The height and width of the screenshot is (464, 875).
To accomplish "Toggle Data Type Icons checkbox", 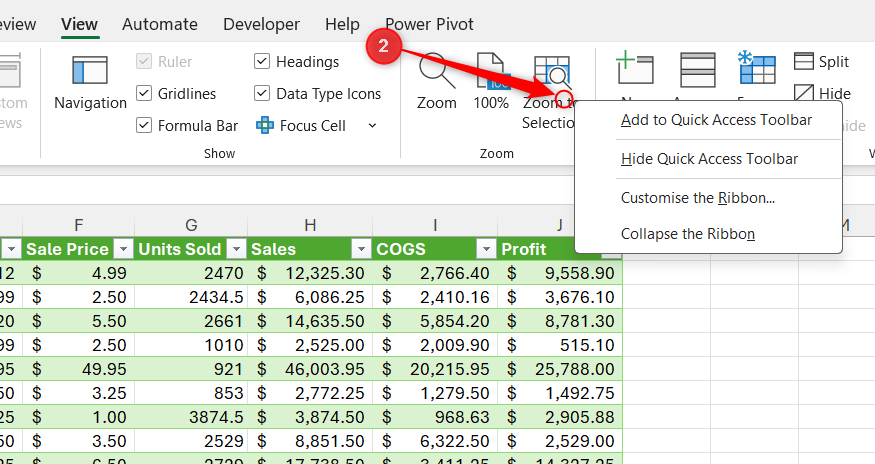I will click(x=262, y=93).
